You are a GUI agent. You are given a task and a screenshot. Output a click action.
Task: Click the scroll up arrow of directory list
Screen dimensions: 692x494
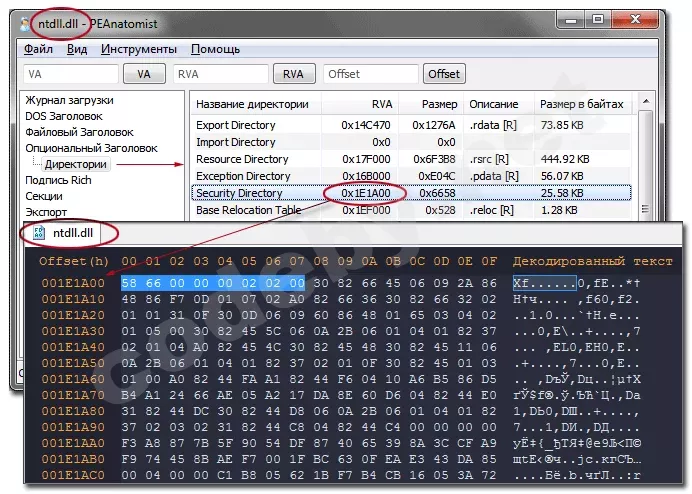coord(646,102)
